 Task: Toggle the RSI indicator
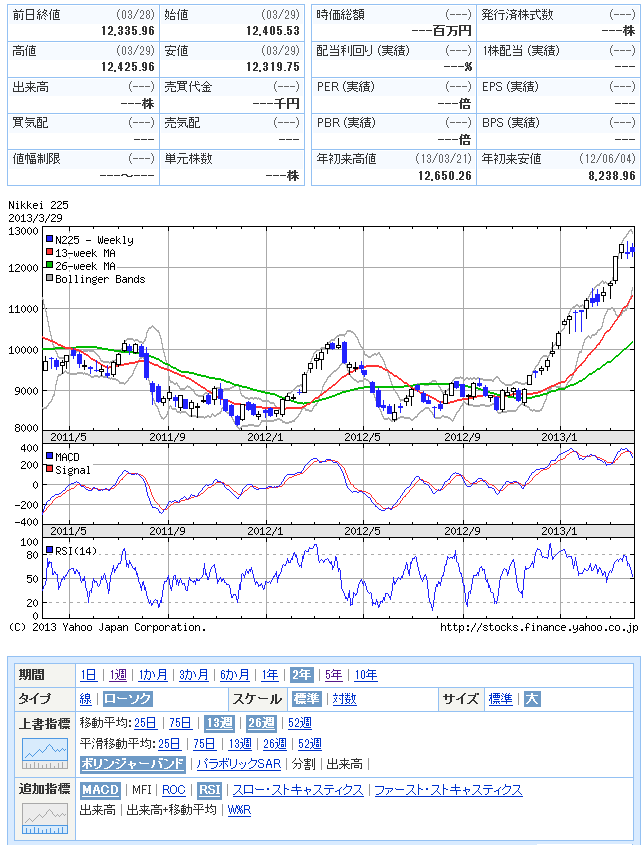(209, 790)
